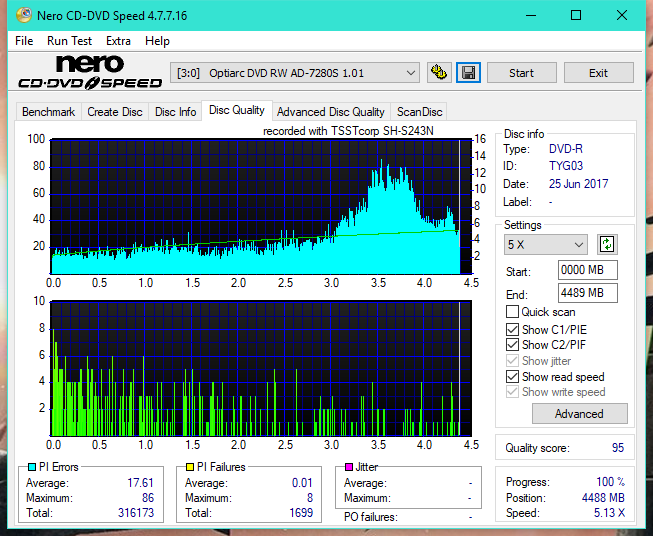Toggle the Quick scan checkbox
Image resolution: width=653 pixels, height=536 pixels.
512,312
